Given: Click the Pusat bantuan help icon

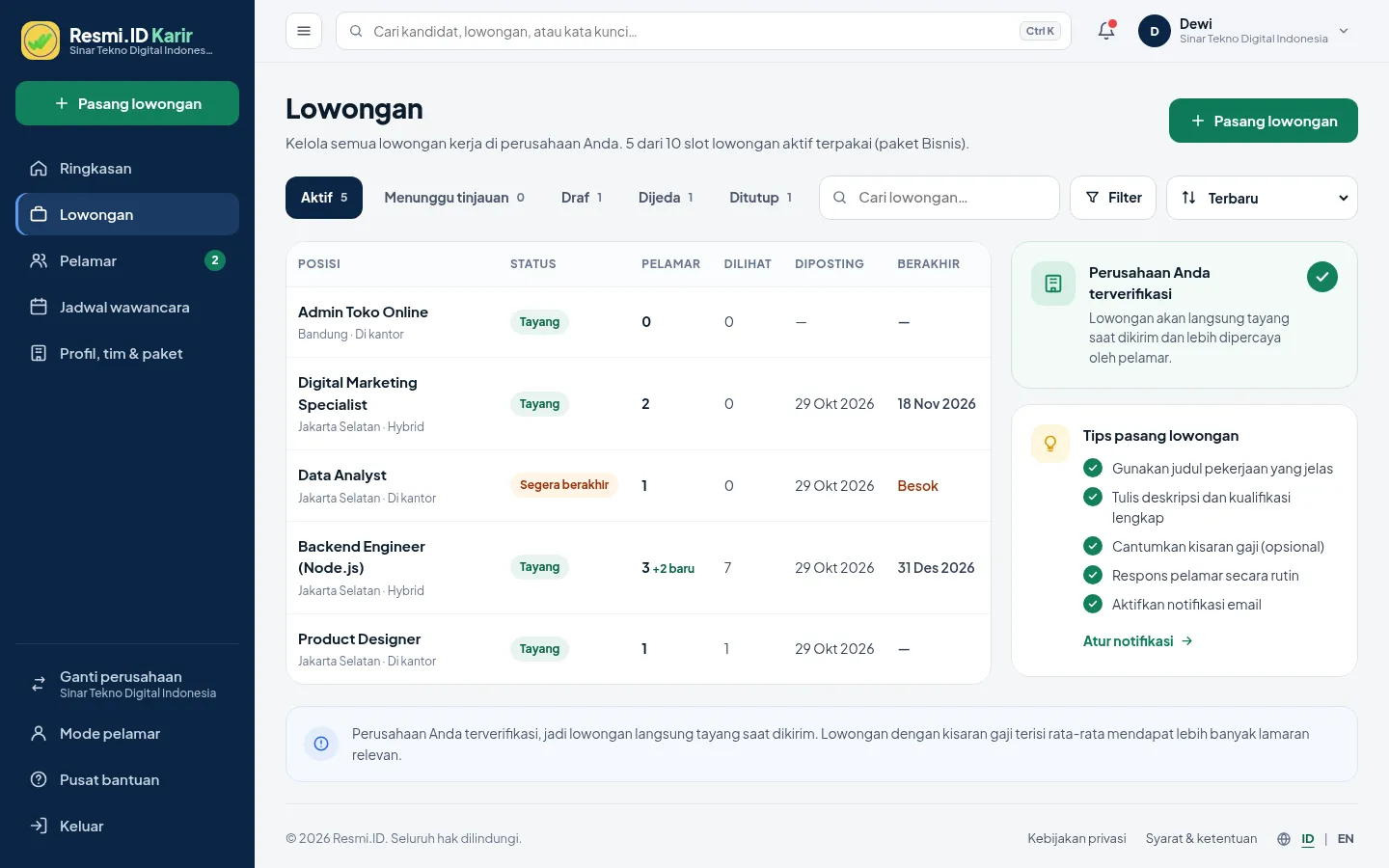Looking at the screenshot, I should pos(39,780).
